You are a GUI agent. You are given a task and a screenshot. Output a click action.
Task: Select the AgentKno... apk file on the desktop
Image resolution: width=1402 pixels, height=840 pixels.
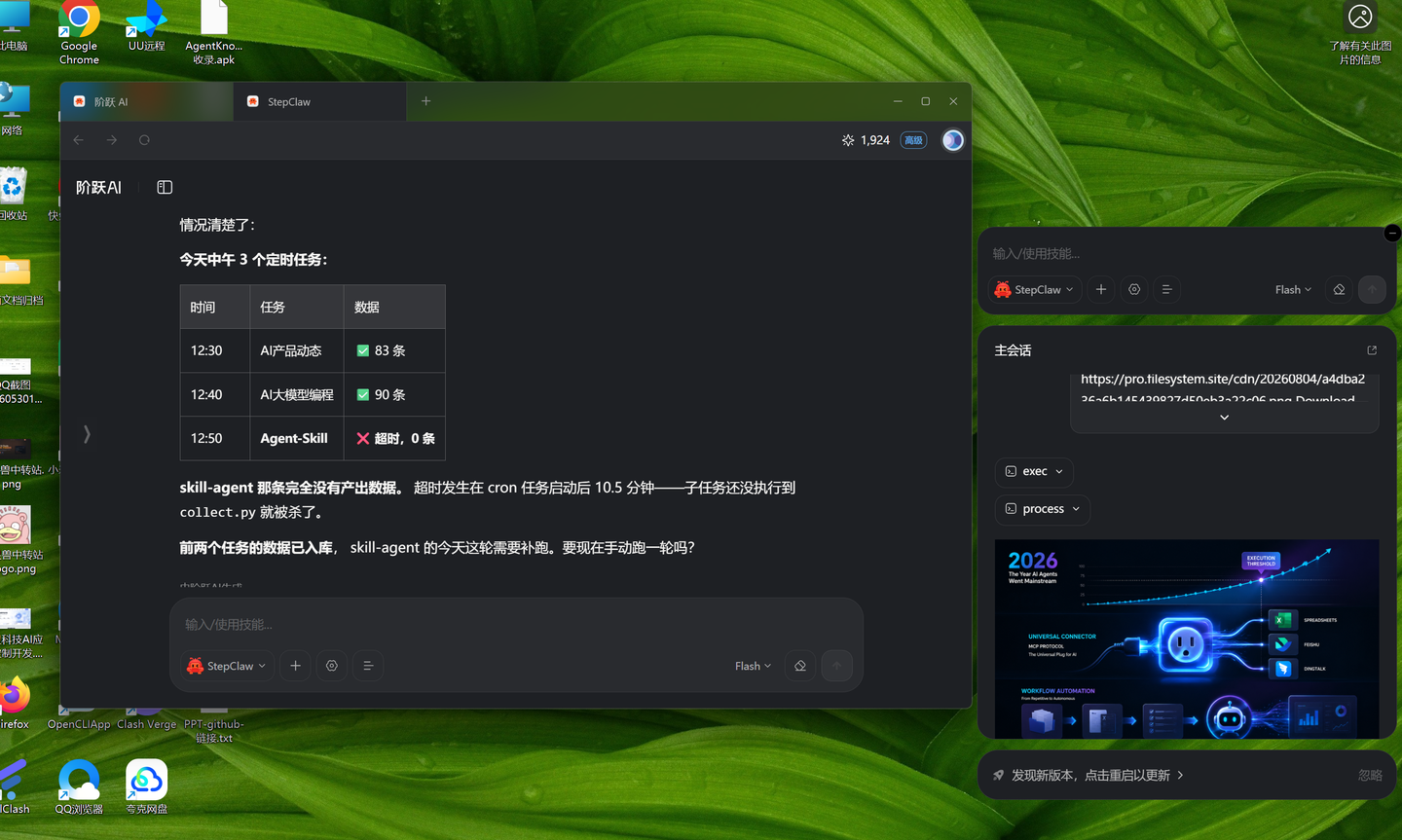coord(214,33)
